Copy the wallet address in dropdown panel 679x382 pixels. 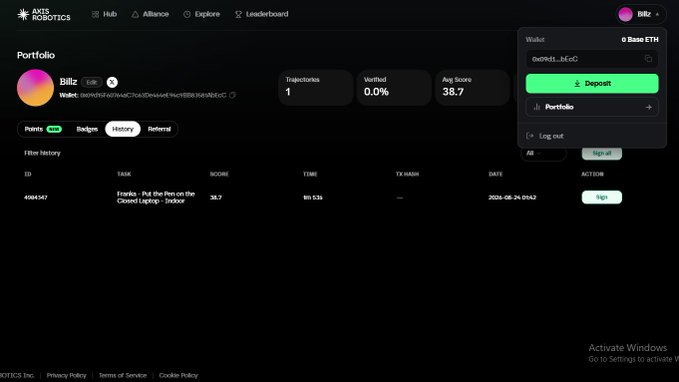pos(648,59)
